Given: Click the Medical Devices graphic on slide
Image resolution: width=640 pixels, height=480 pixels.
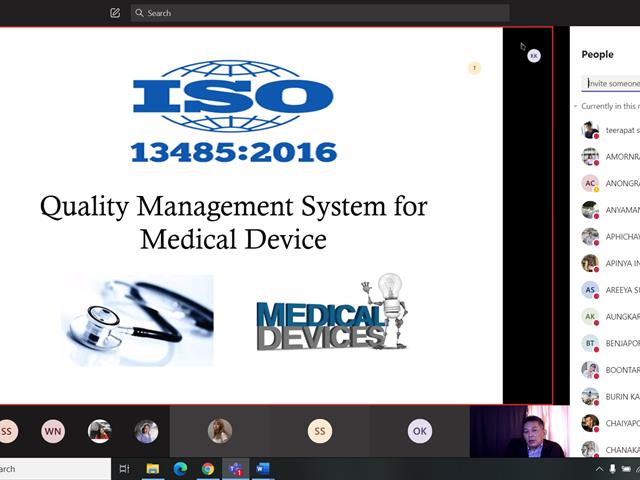Looking at the screenshot, I should point(331,312).
